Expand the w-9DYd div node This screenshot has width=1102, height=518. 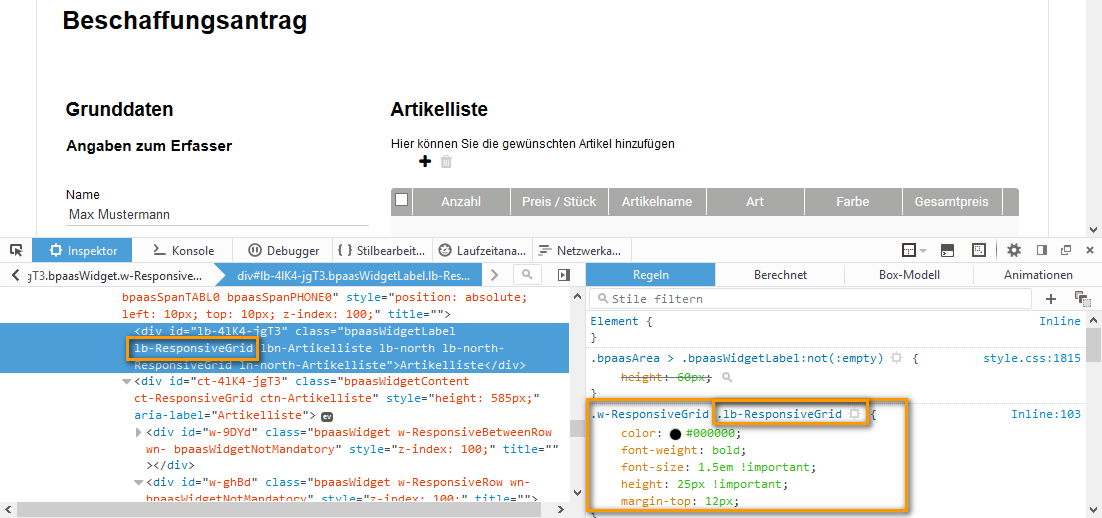click(x=139, y=432)
